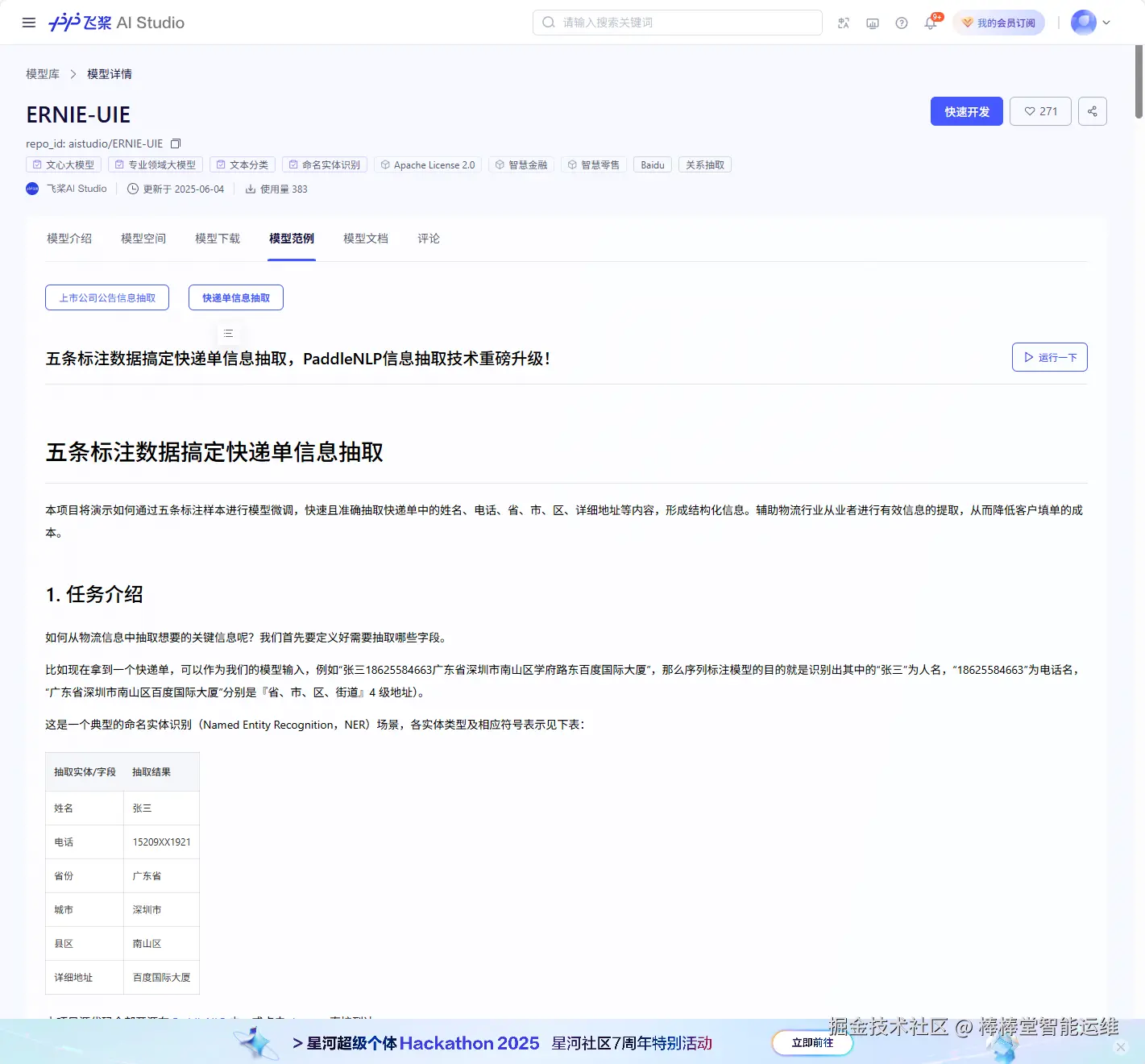The height and width of the screenshot is (1064, 1145).
Task: Open the hamburger menu icon
Action: point(29,23)
